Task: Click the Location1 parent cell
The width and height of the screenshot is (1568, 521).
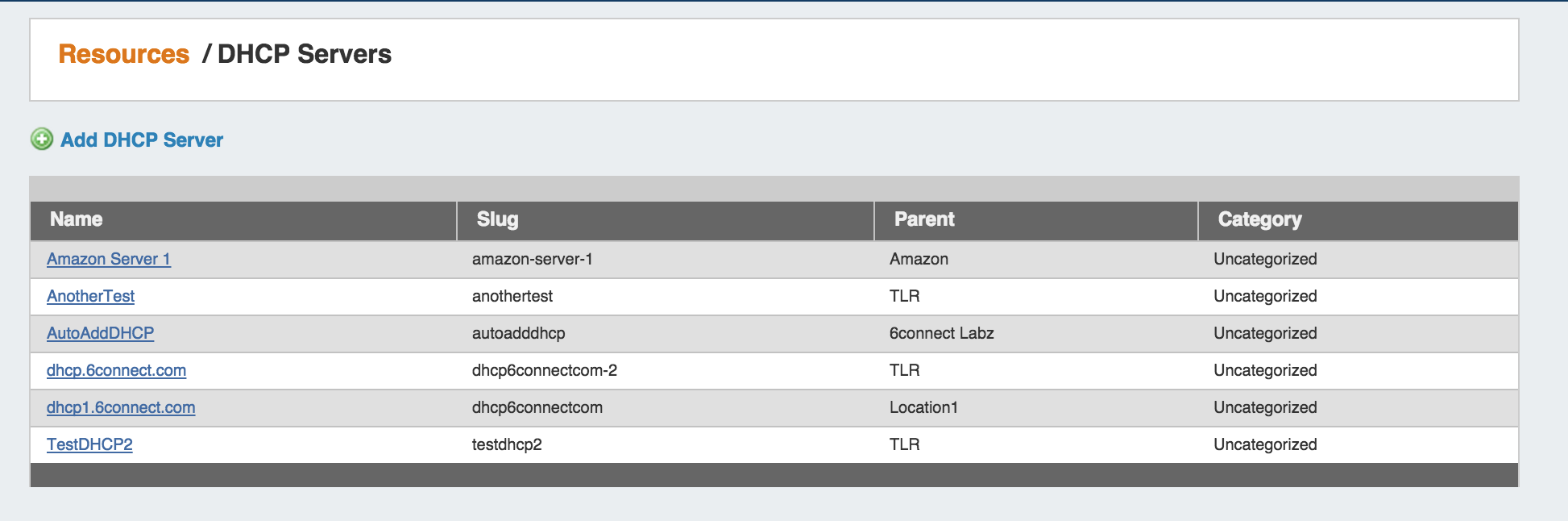Action: (x=923, y=407)
